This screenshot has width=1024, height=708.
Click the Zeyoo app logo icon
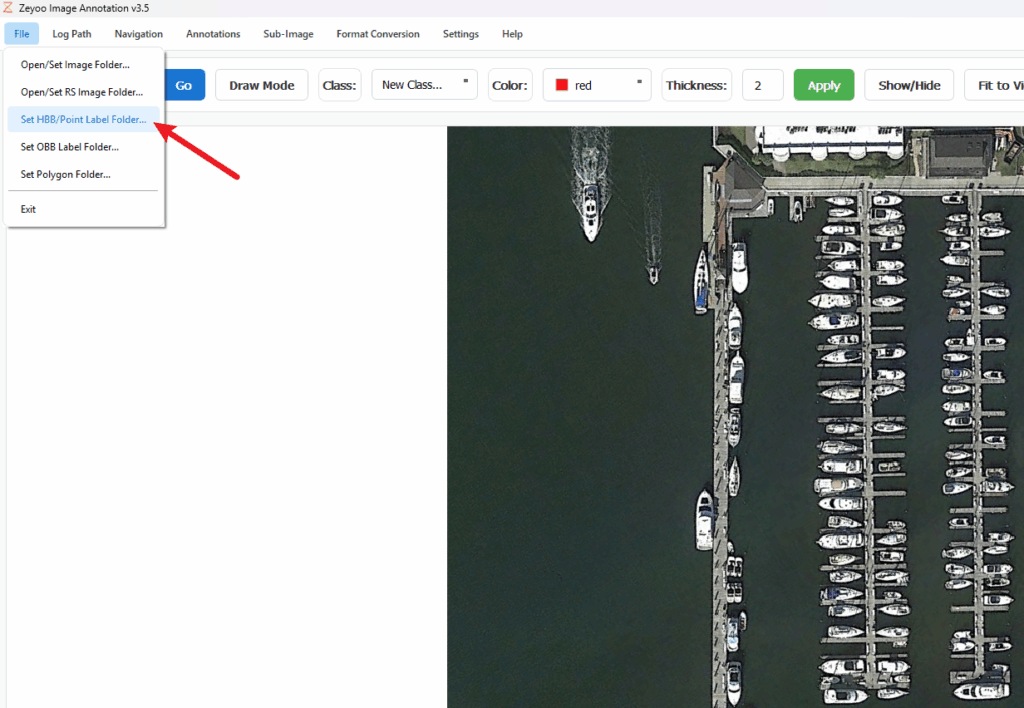(8, 8)
